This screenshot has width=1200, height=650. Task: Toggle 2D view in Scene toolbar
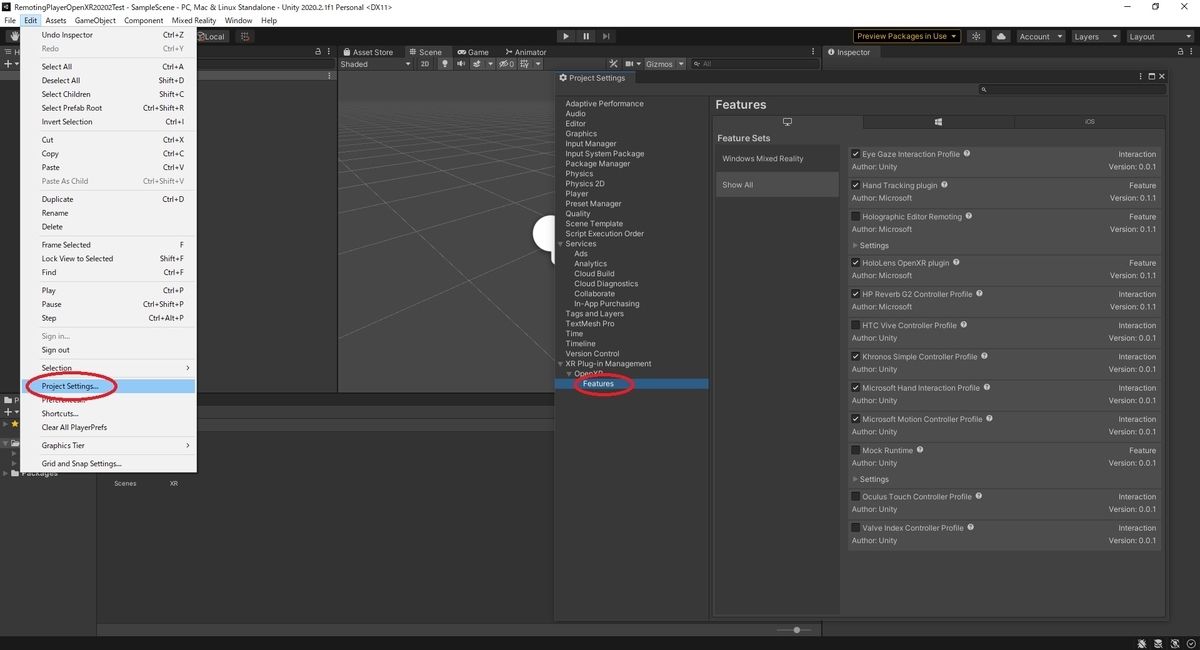(424, 64)
